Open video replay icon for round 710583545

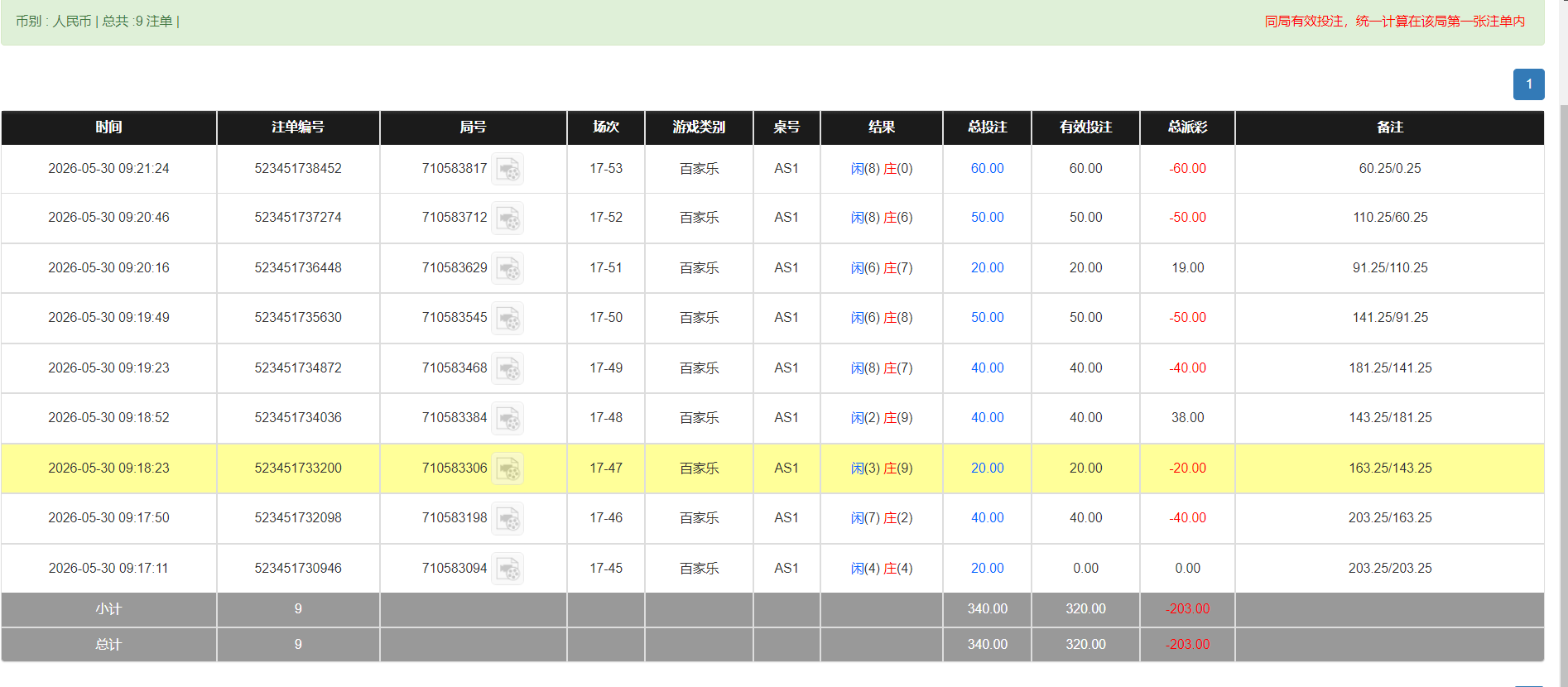point(507,318)
